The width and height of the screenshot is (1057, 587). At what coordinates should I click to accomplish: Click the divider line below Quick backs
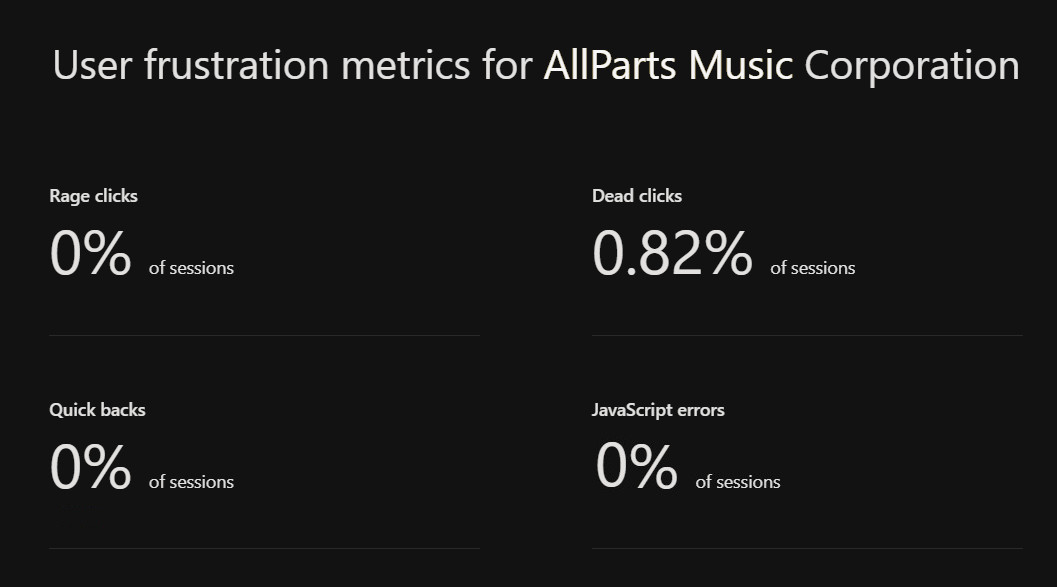264,548
